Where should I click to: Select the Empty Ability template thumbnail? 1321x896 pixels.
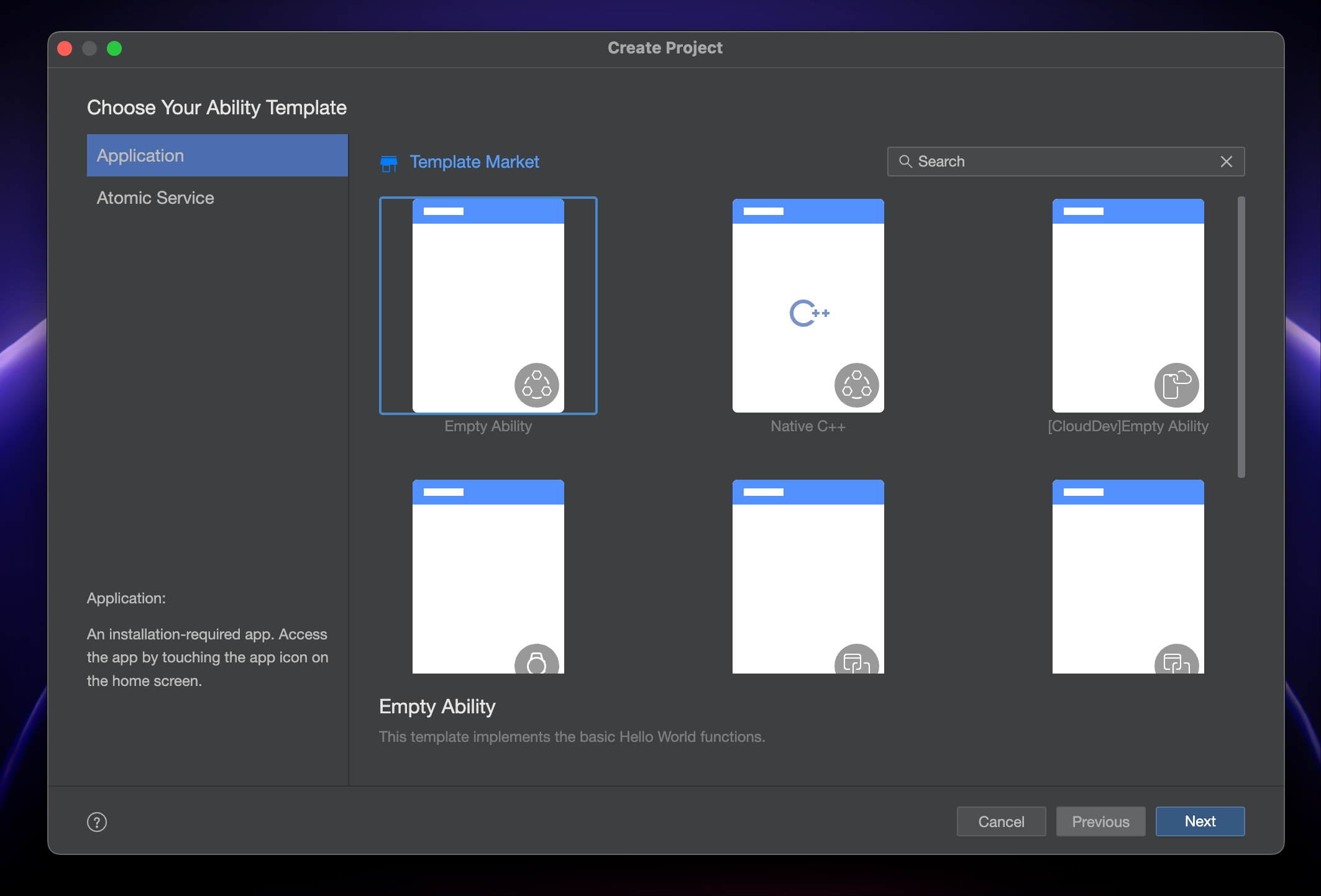click(488, 306)
